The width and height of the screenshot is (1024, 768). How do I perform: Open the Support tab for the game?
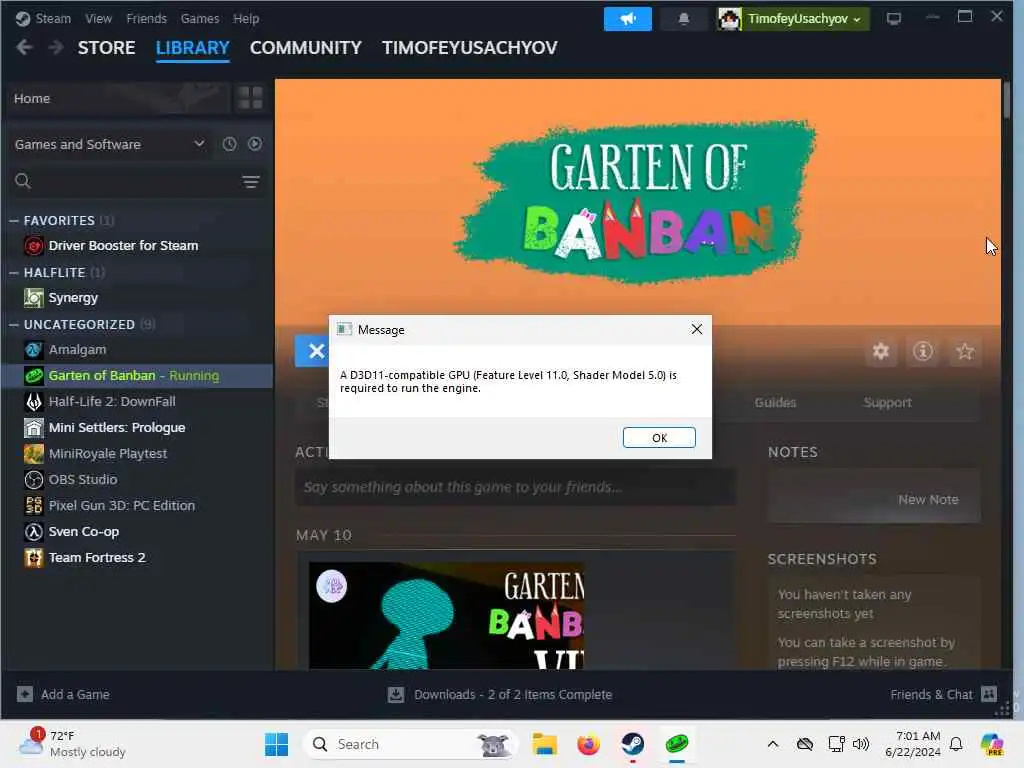[887, 402]
